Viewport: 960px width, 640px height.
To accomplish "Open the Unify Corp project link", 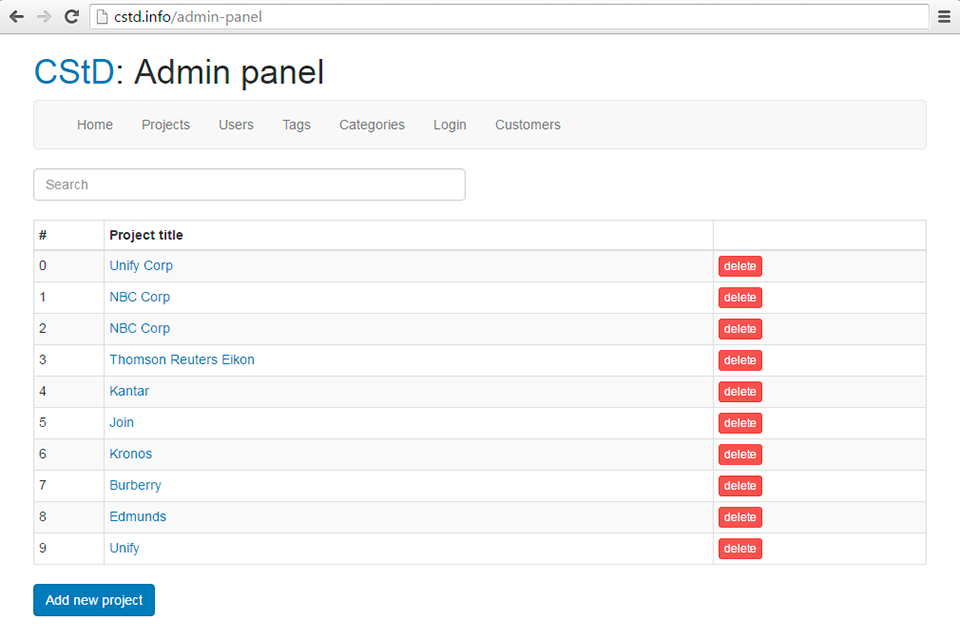I will pos(141,266).
